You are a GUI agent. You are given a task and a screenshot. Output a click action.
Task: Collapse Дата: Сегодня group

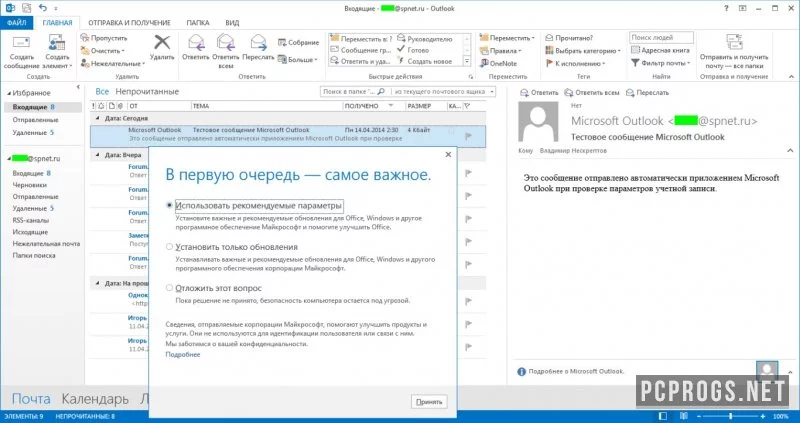tap(97, 118)
